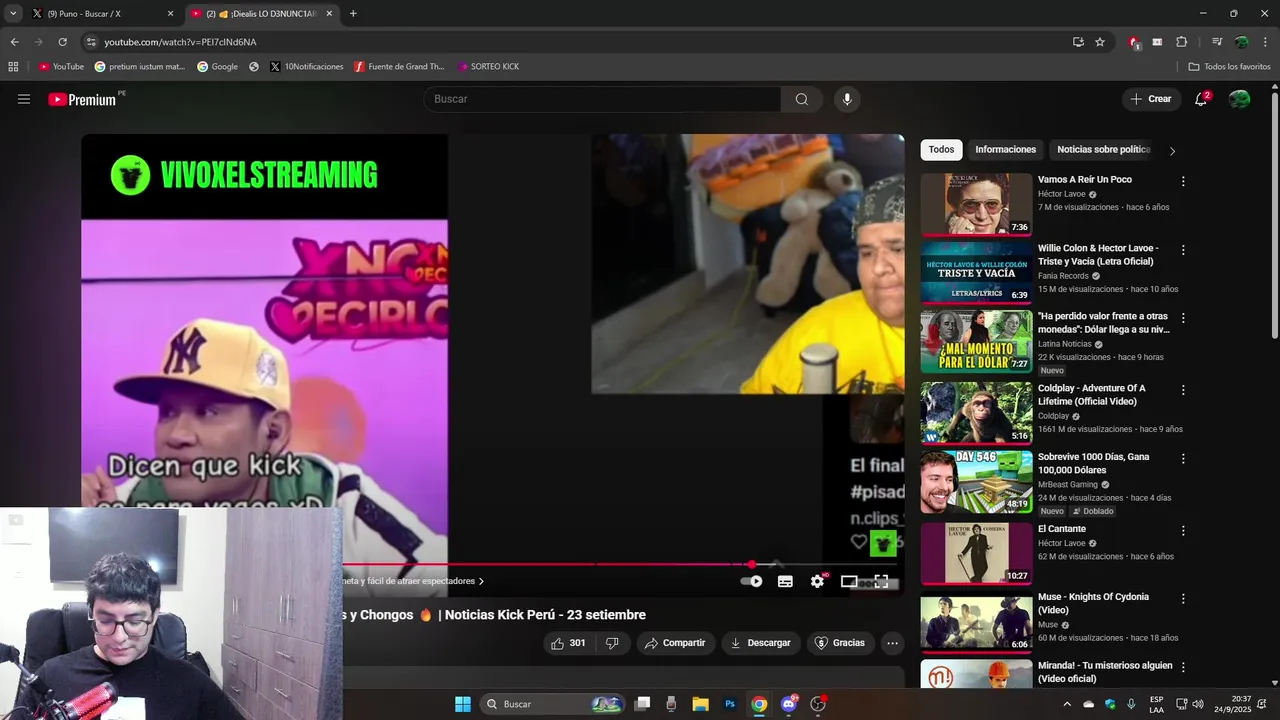Open the red-badged extension icon in toolbar
Screen dimensions: 1280x720
(x=1134, y=42)
